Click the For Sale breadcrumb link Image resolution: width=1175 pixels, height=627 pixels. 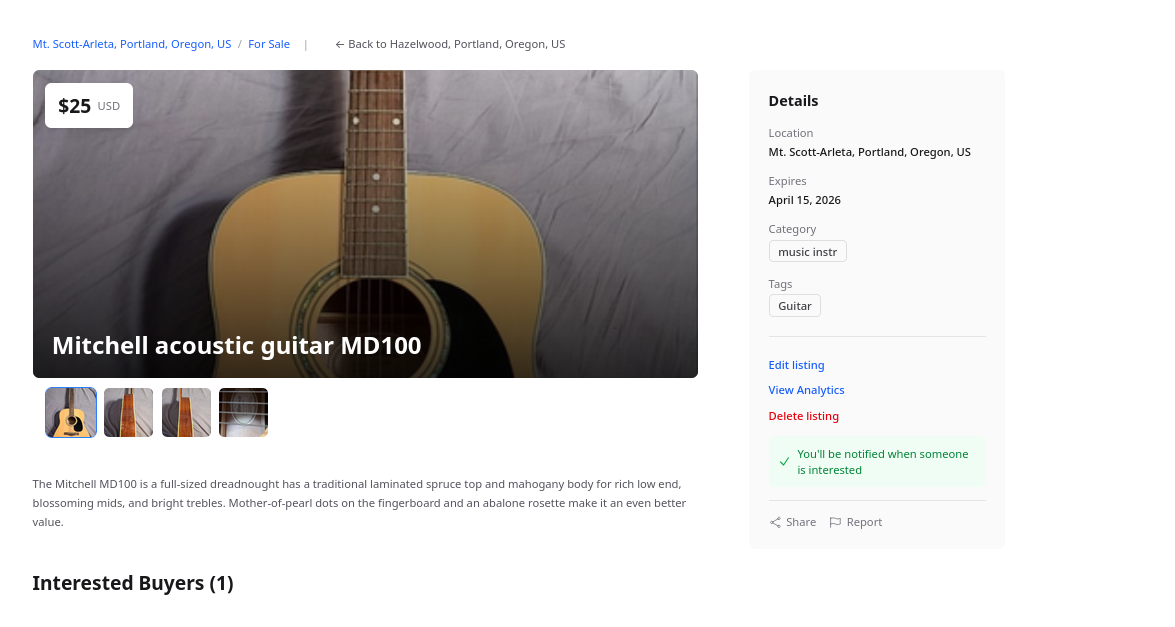click(x=268, y=43)
